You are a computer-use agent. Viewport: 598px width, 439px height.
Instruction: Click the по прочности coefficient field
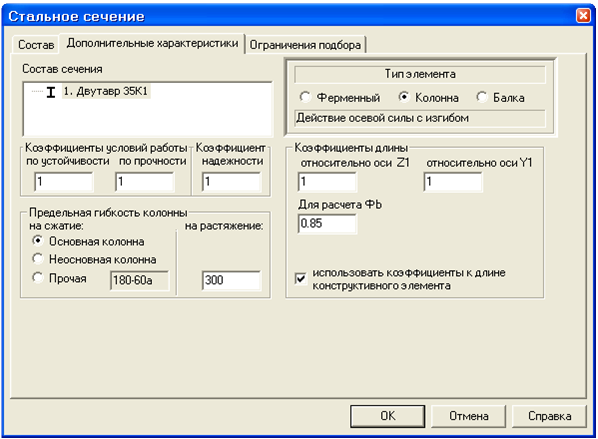pos(145,182)
